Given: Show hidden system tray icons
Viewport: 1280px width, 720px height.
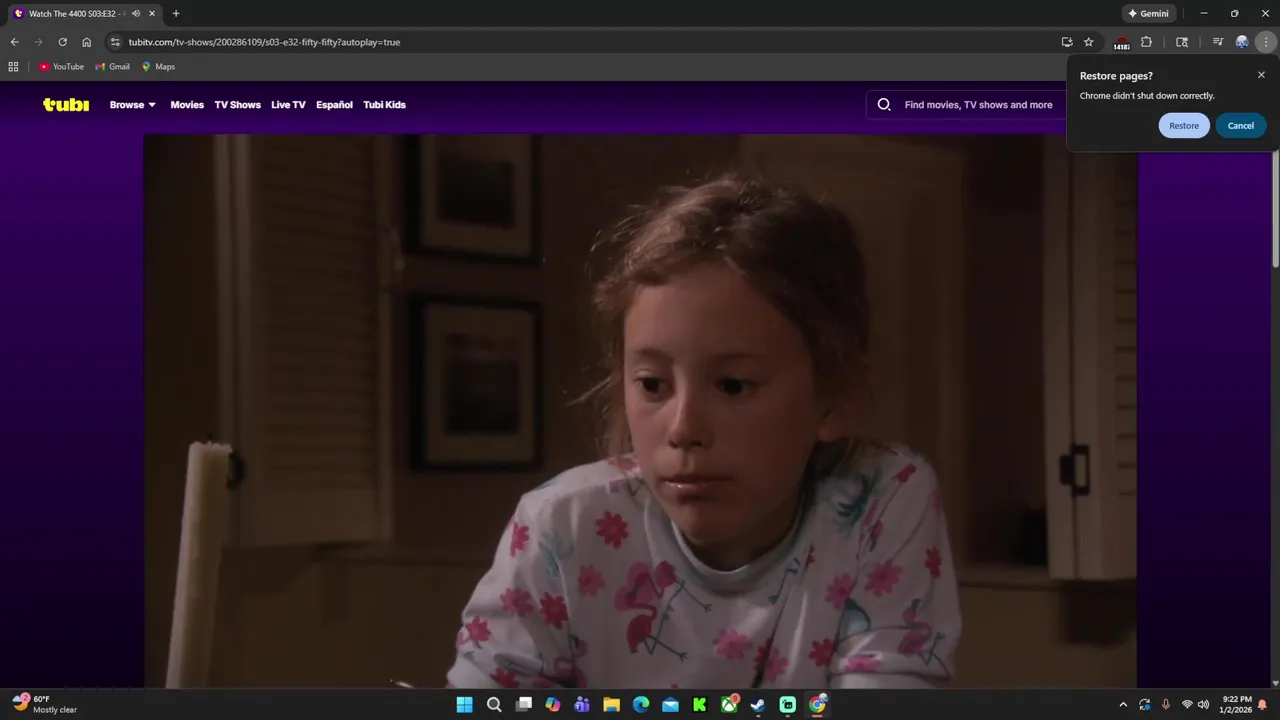Looking at the screenshot, I should click(1123, 705).
